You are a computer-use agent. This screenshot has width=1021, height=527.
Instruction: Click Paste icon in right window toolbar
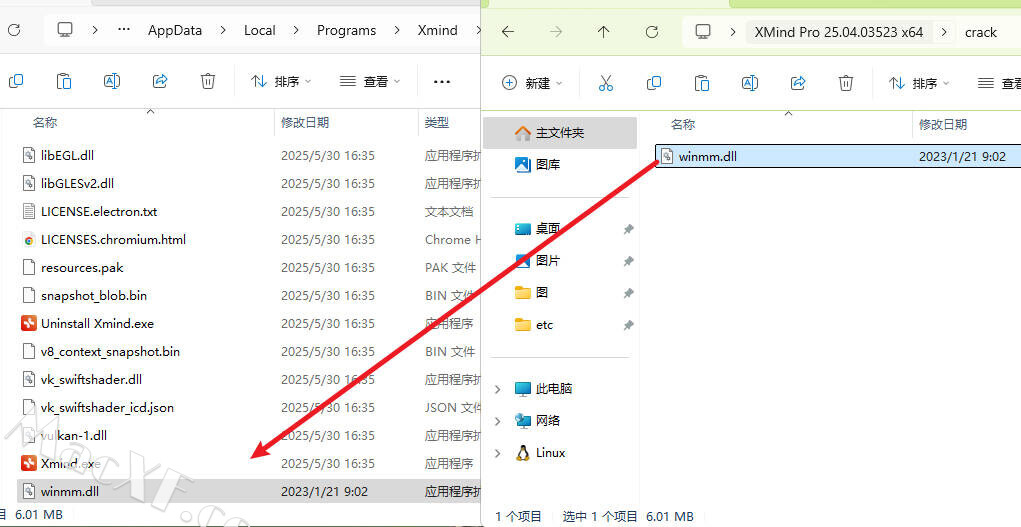(701, 83)
